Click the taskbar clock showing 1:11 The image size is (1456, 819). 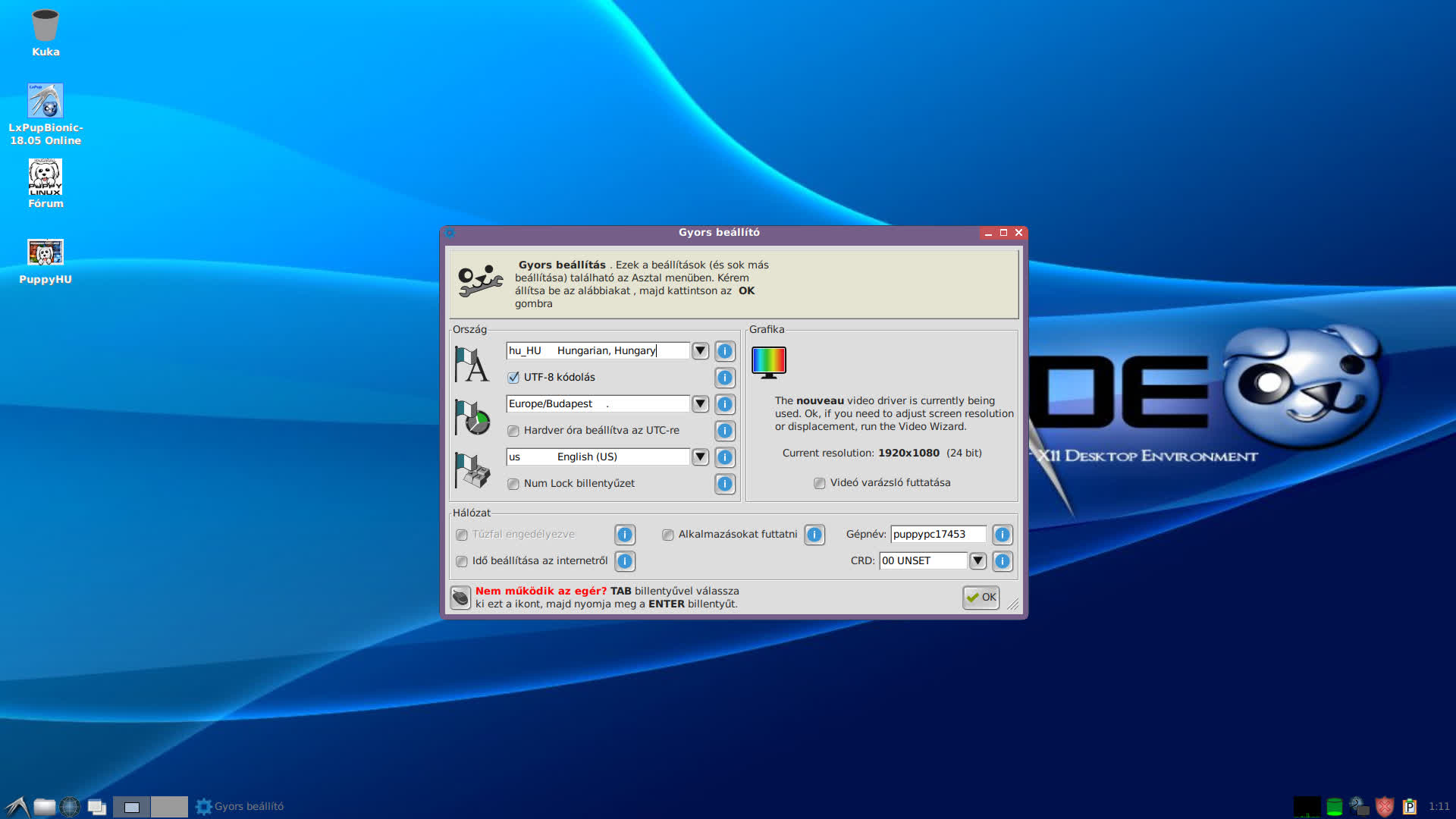1439,807
